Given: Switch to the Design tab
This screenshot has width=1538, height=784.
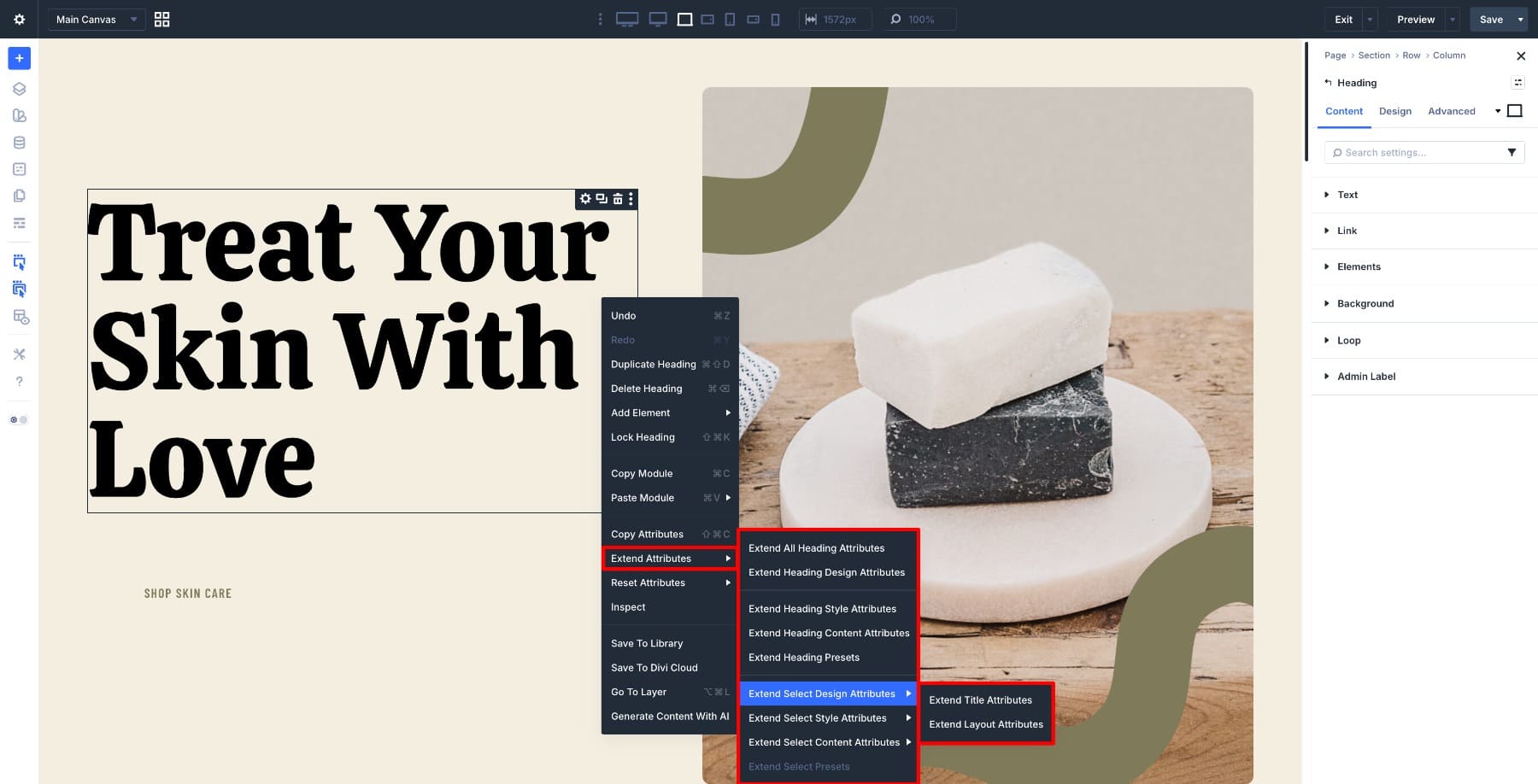Looking at the screenshot, I should [1395, 111].
